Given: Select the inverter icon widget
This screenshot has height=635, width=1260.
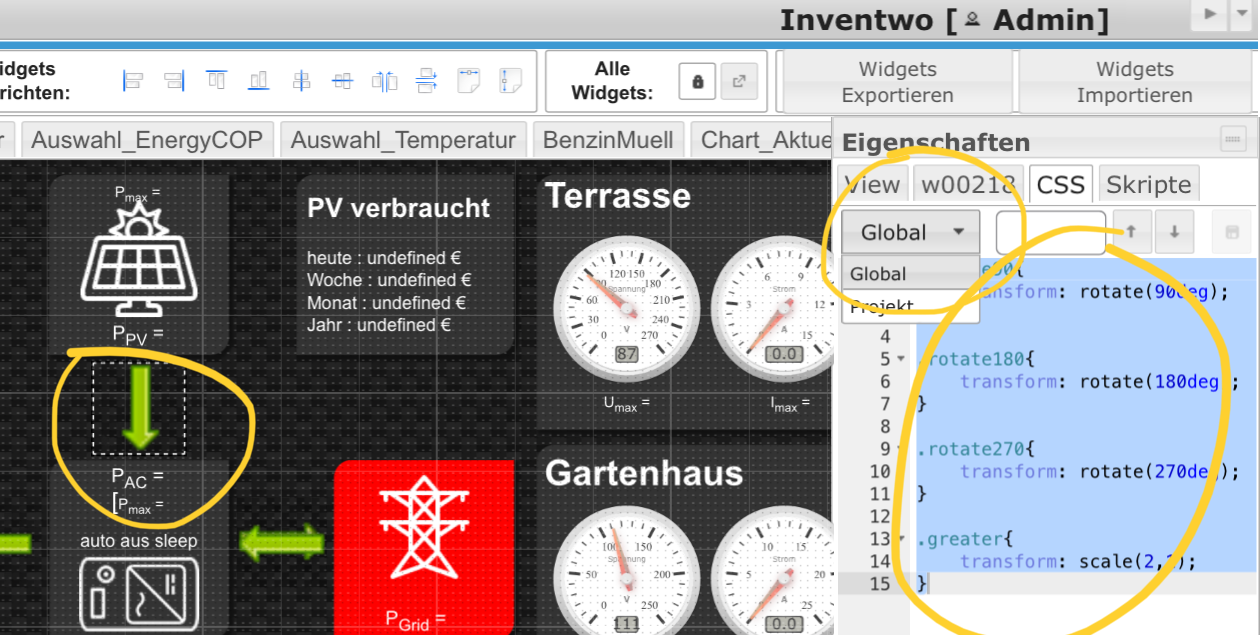Looking at the screenshot, I should click(x=139, y=595).
